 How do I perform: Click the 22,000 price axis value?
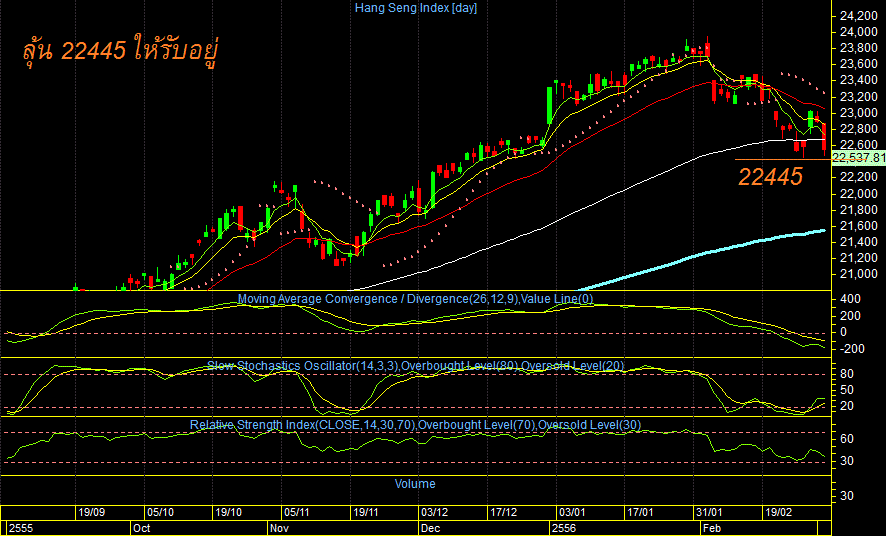tap(858, 194)
